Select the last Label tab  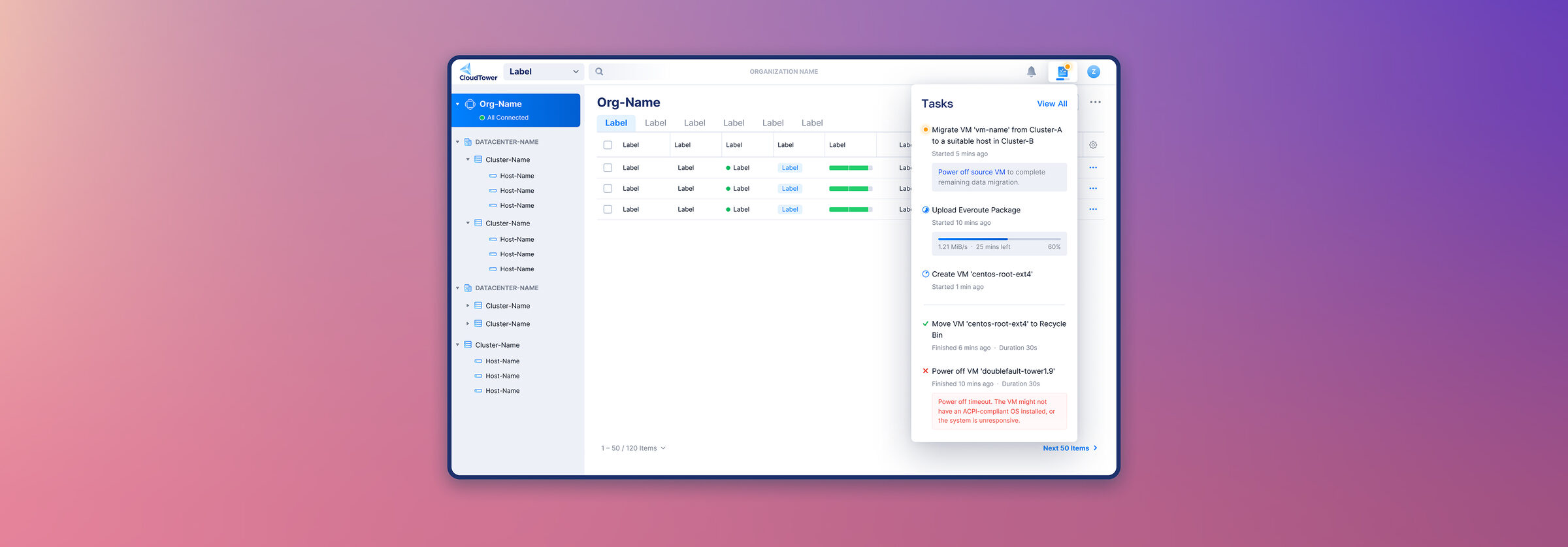tap(811, 123)
